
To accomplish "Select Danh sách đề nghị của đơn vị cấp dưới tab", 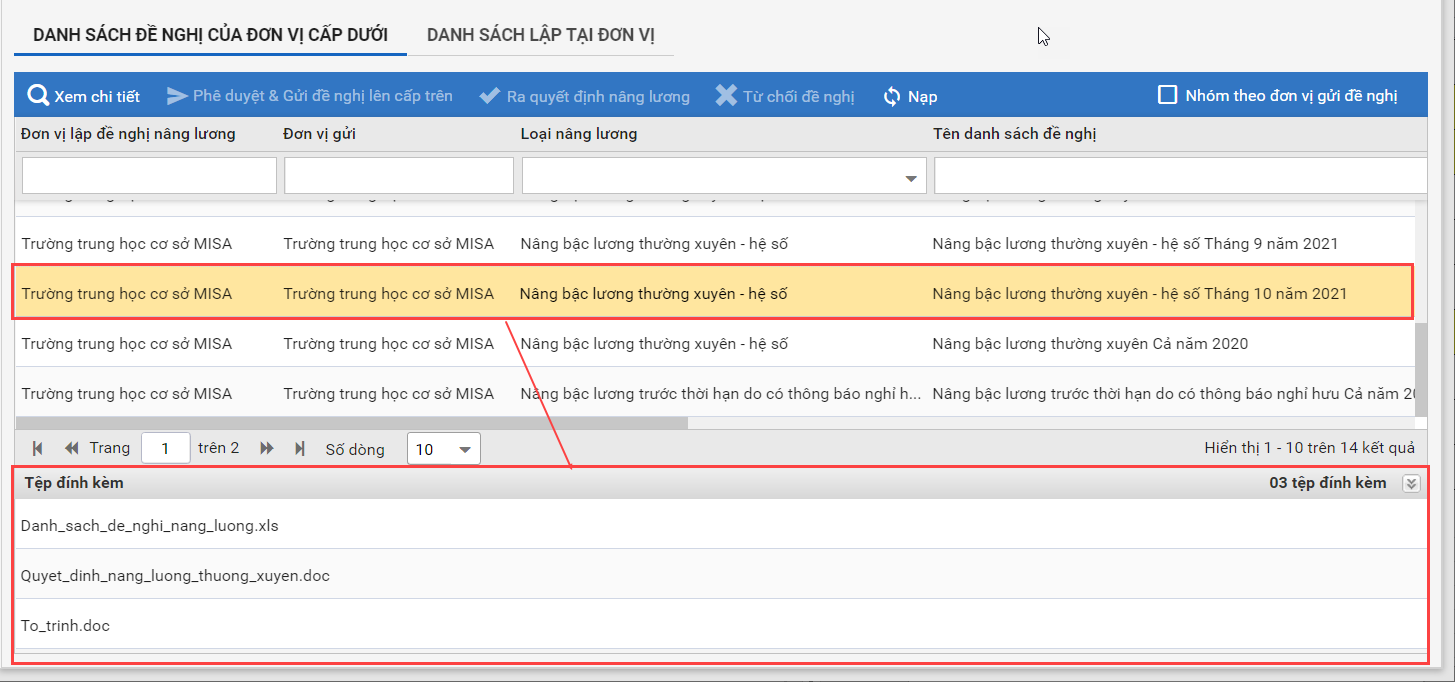I will tap(210, 35).
